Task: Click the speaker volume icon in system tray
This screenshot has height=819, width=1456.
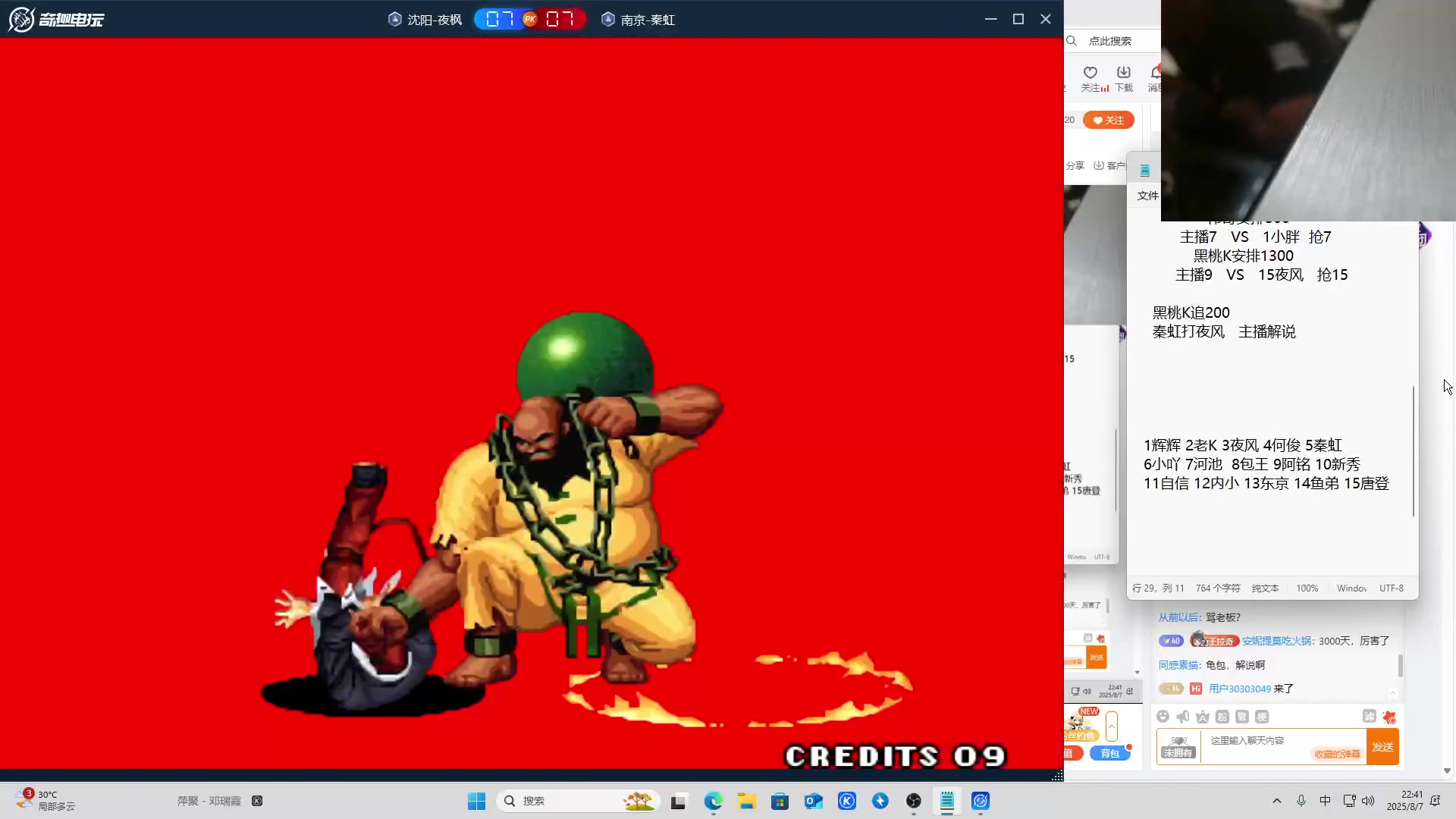Action: [1368, 801]
